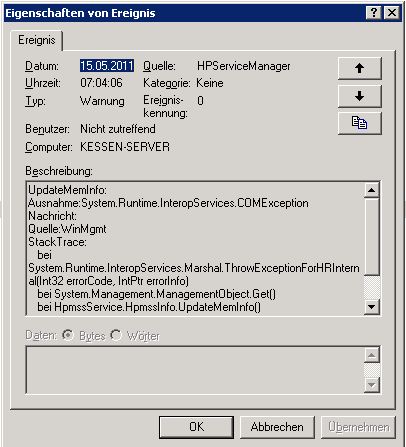Click description scrollbar up arrow
Screen dimensions: 406x447
pyautogui.click(x=371, y=190)
